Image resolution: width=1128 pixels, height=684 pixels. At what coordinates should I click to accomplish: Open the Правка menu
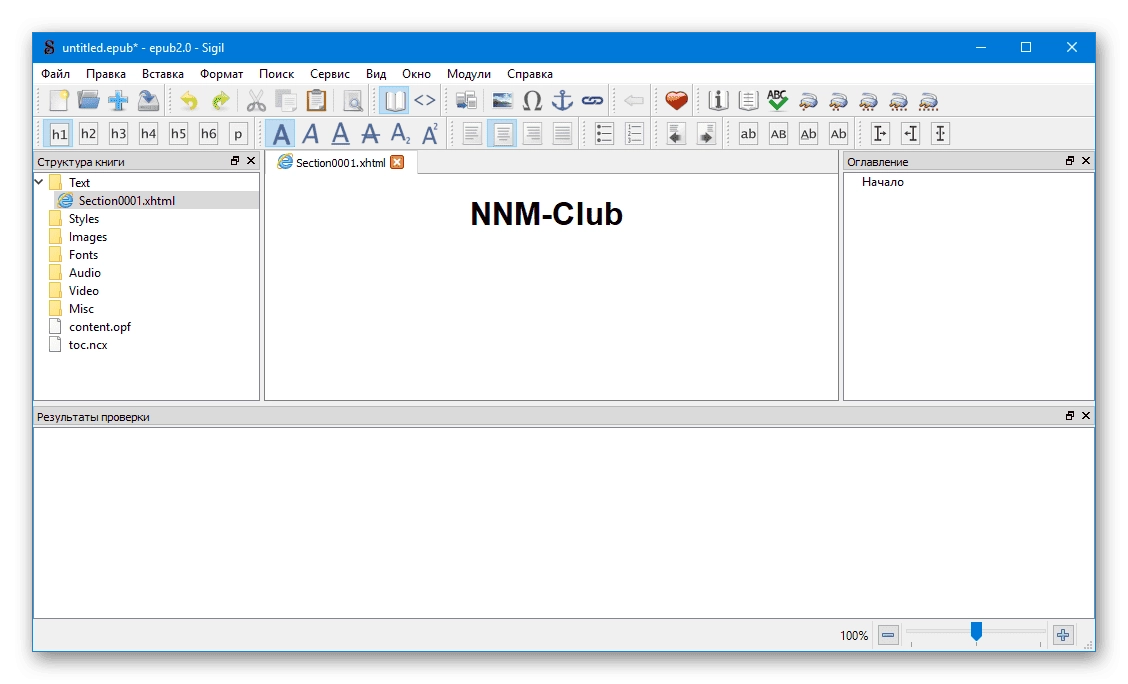tap(106, 73)
